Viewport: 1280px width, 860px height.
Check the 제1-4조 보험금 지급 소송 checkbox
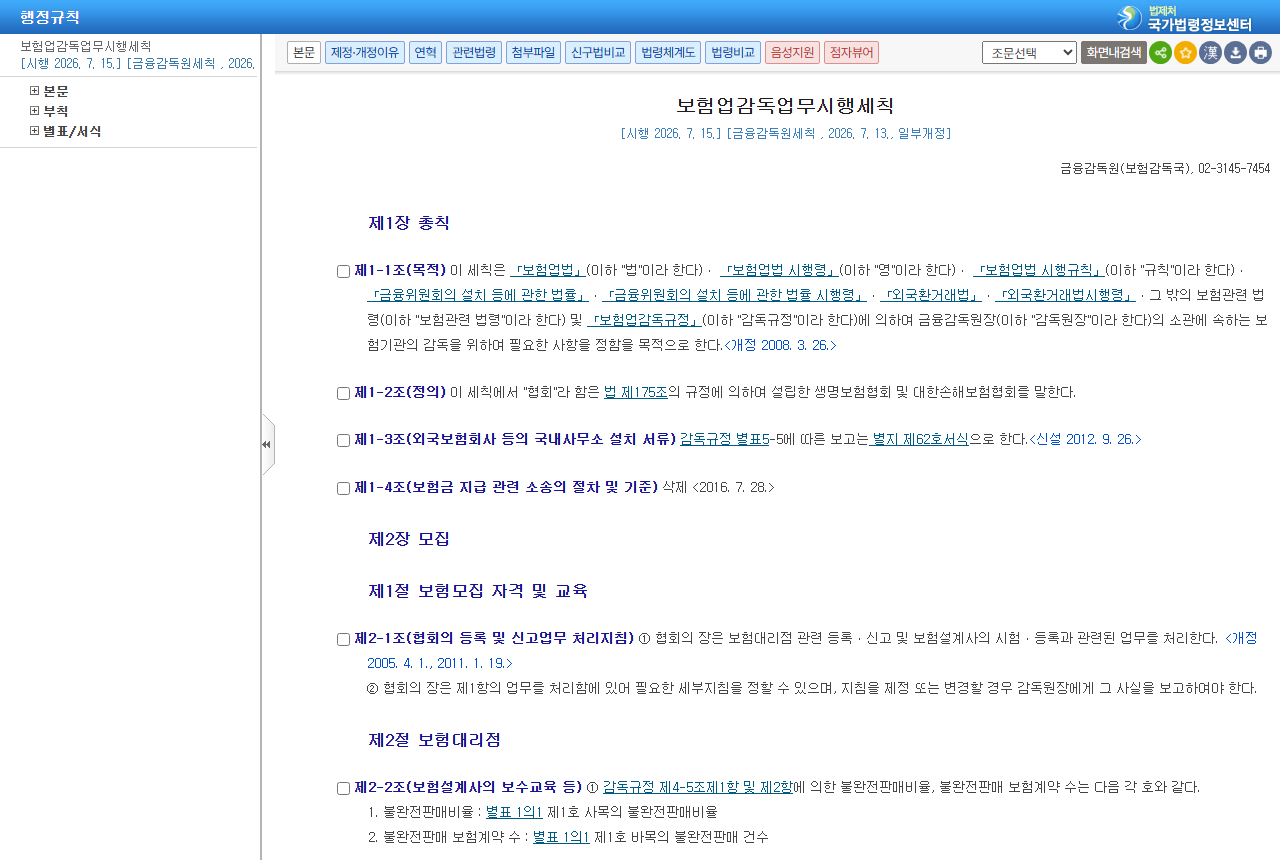343,488
